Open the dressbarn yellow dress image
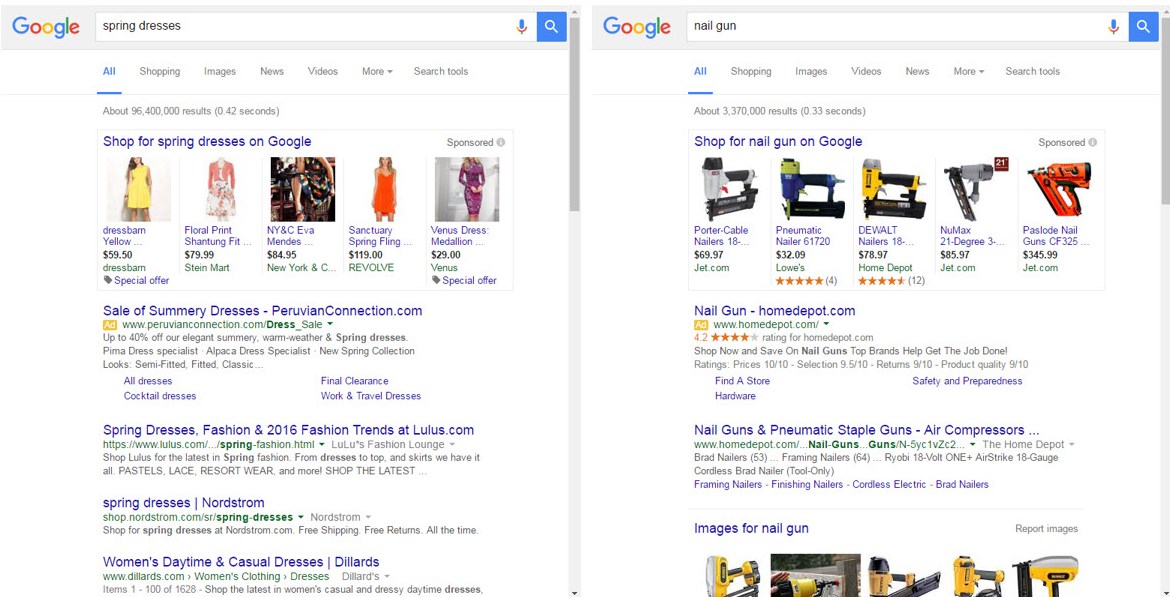This screenshot has height=597, width=1170. click(138, 189)
